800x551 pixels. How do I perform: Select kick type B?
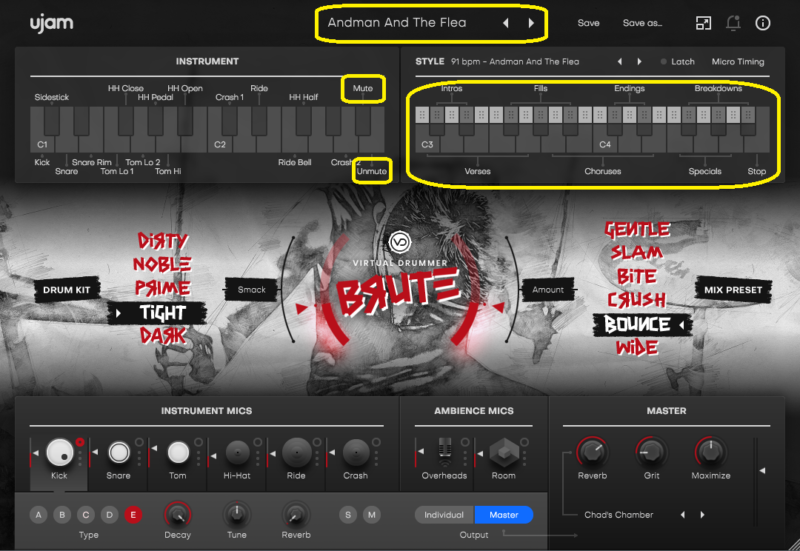62,515
